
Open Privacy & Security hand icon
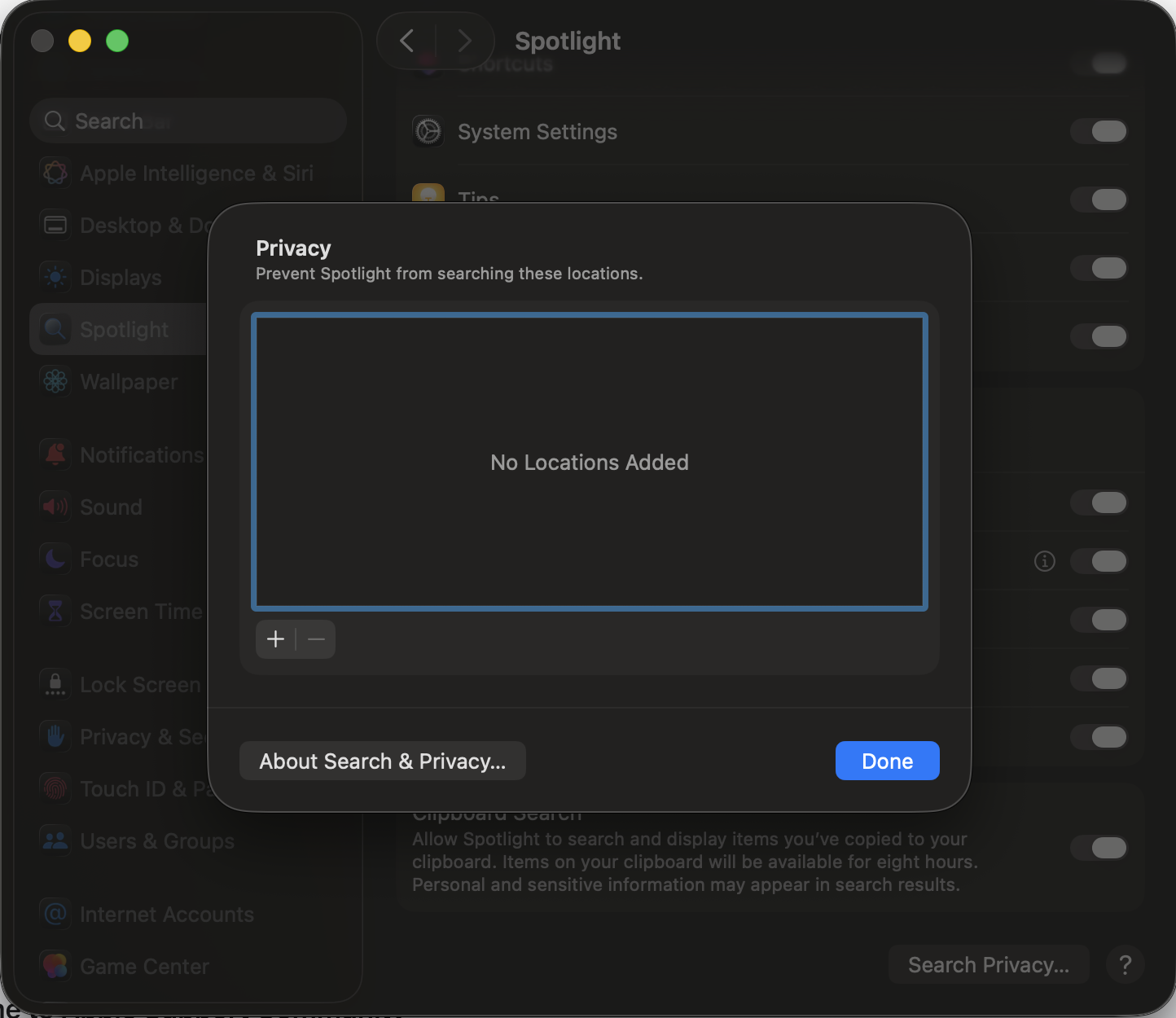click(55, 736)
